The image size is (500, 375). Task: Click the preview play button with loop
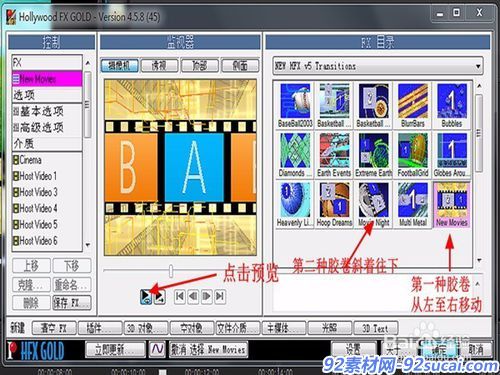coord(146,296)
